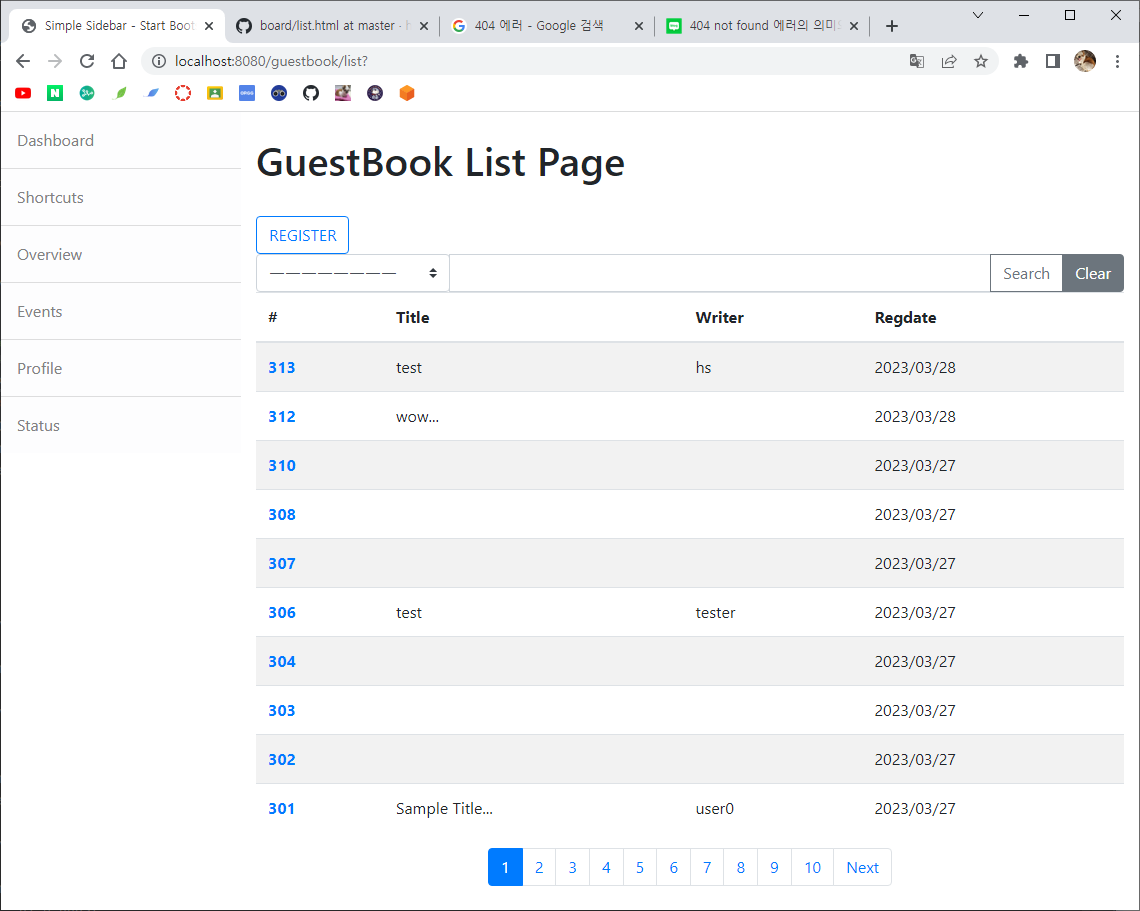Viewport: 1140px width, 911px height.
Task: Share this page from the address bar
Action: pyautogui.click(x=949, y=61)
